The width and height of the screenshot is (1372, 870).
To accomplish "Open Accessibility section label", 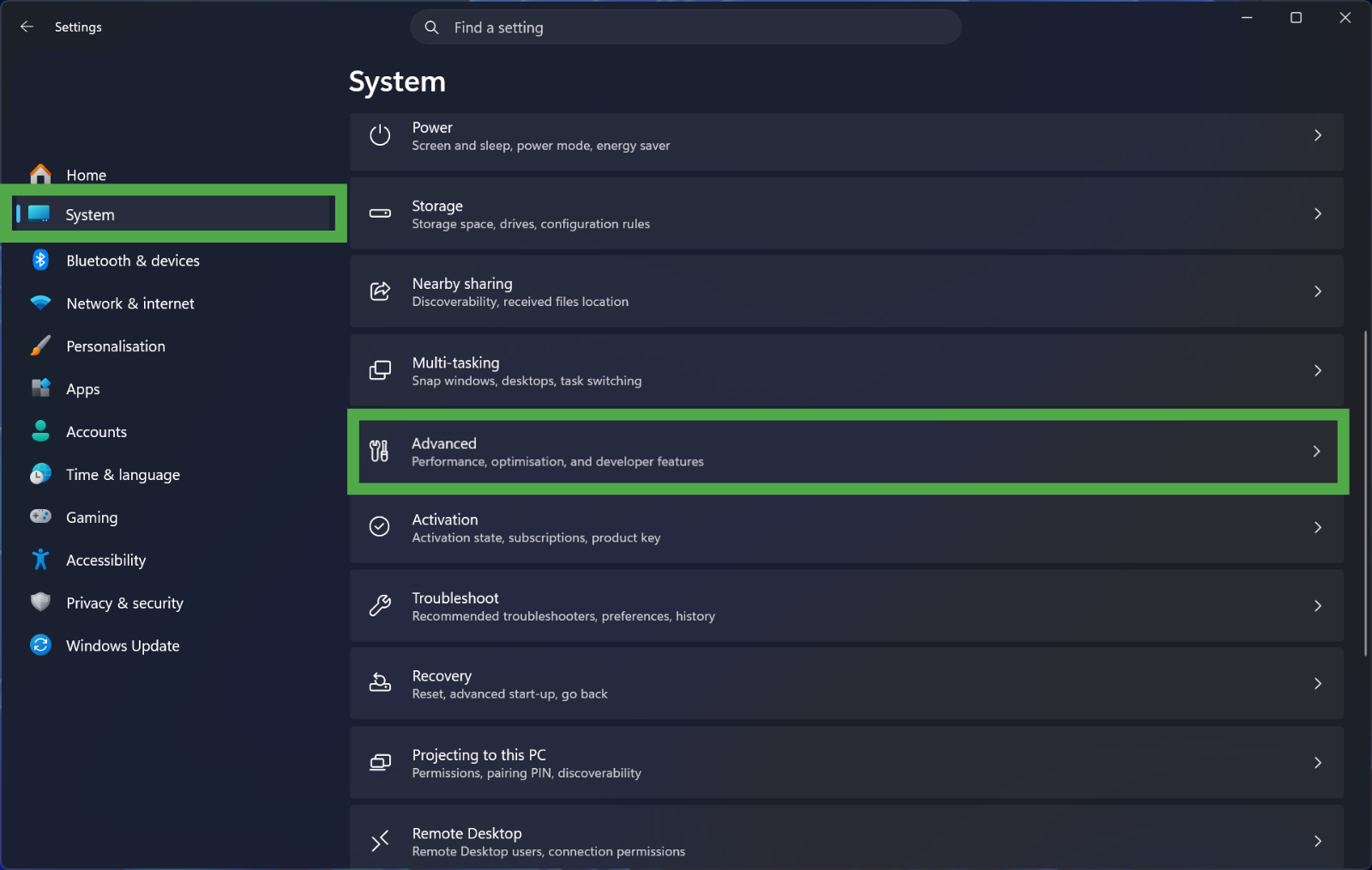I will 106,561.
